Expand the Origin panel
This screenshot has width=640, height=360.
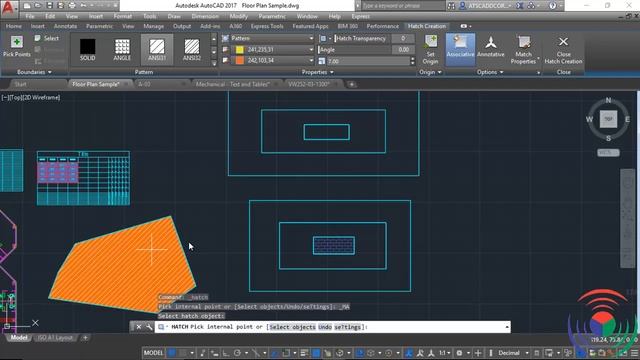tap(430, 72)
